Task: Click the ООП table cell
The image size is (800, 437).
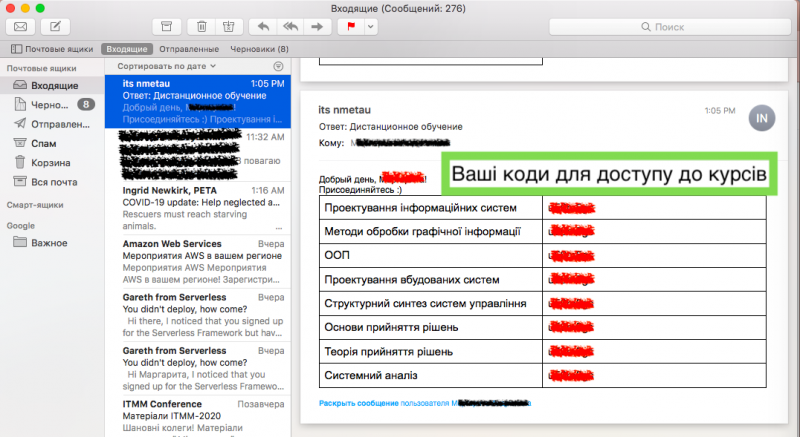Action: pos(431,255)
